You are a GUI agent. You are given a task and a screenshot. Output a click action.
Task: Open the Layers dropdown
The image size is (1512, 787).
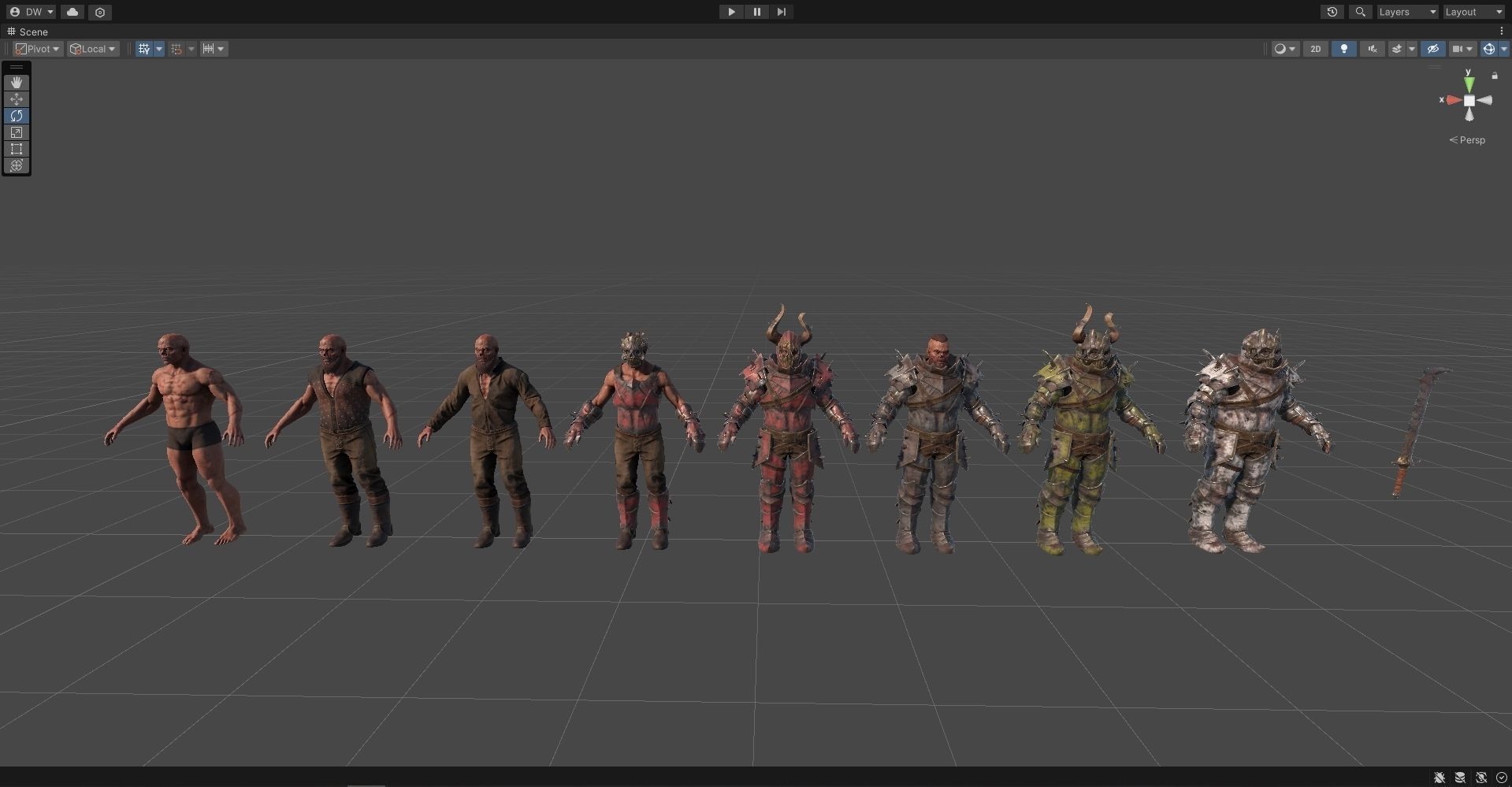(x=1407, y=12)
